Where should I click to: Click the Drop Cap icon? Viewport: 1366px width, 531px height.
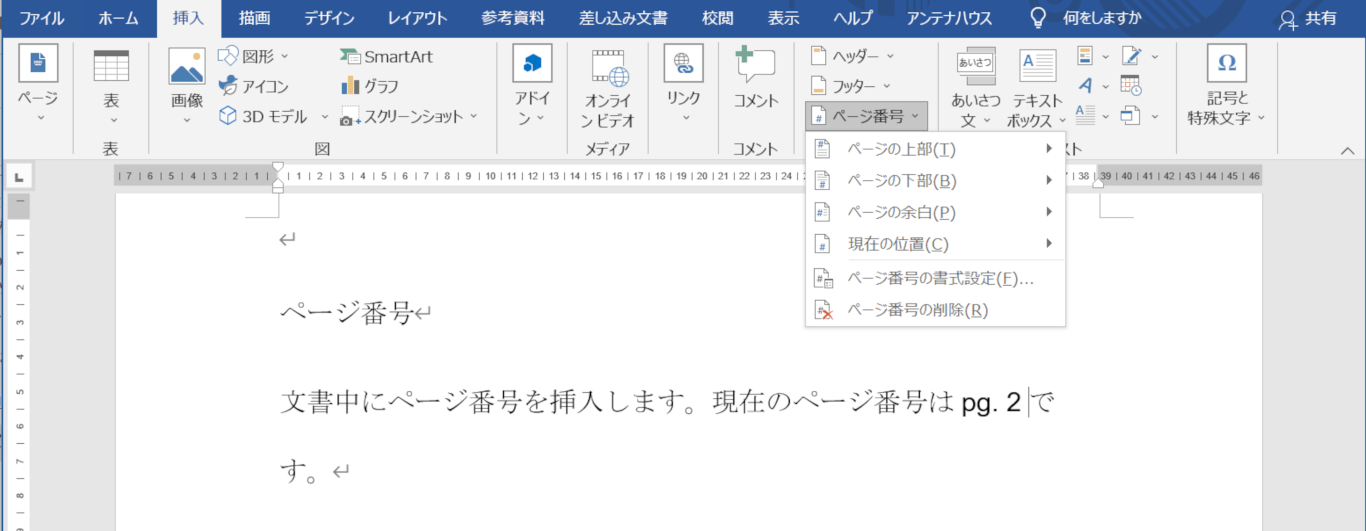click(x=1085, y=116)
